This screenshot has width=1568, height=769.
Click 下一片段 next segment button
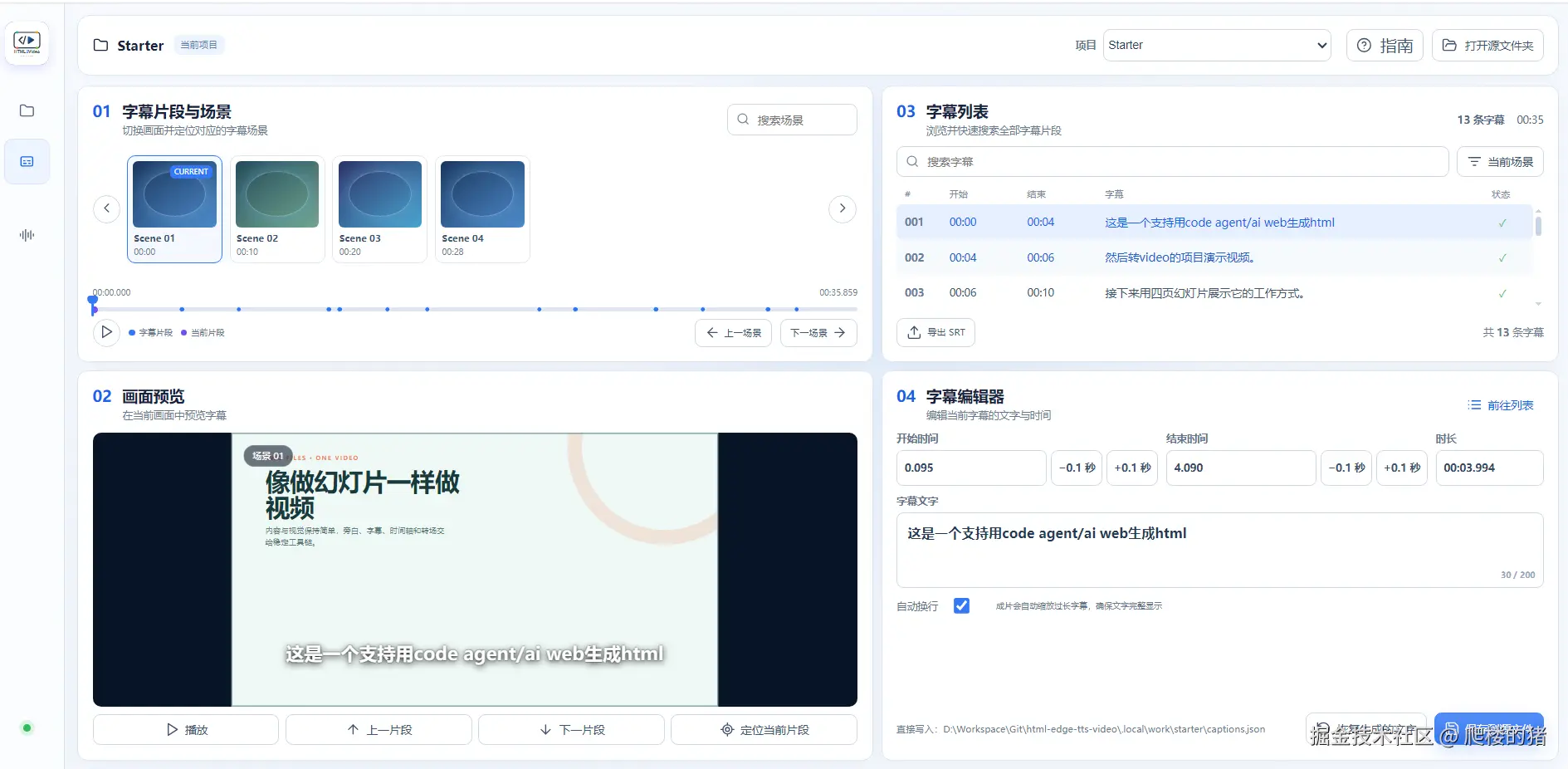(571, 730)
